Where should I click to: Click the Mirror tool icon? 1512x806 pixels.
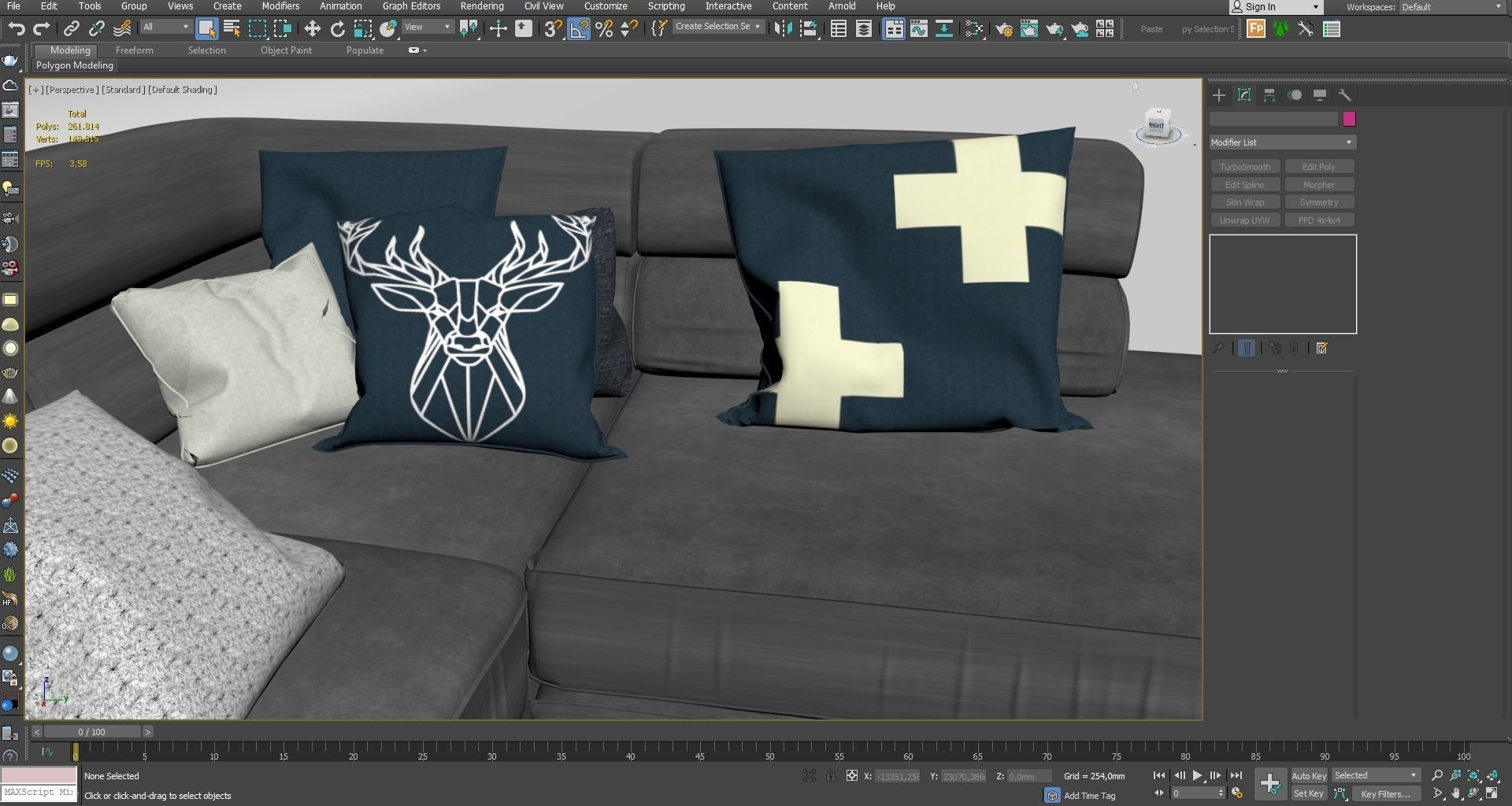(x=783, y=29)
